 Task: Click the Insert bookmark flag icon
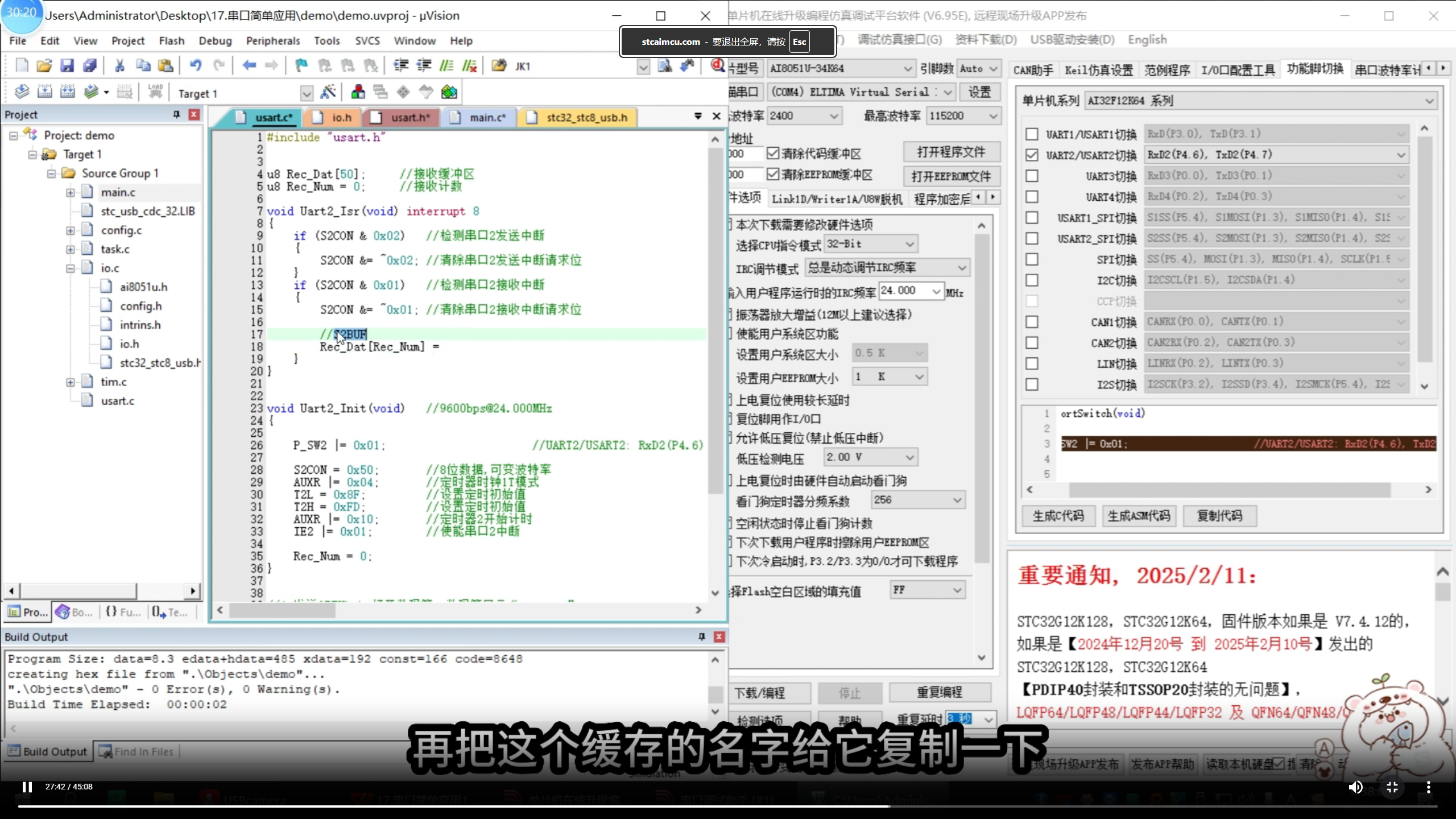[x=301, y=65]
